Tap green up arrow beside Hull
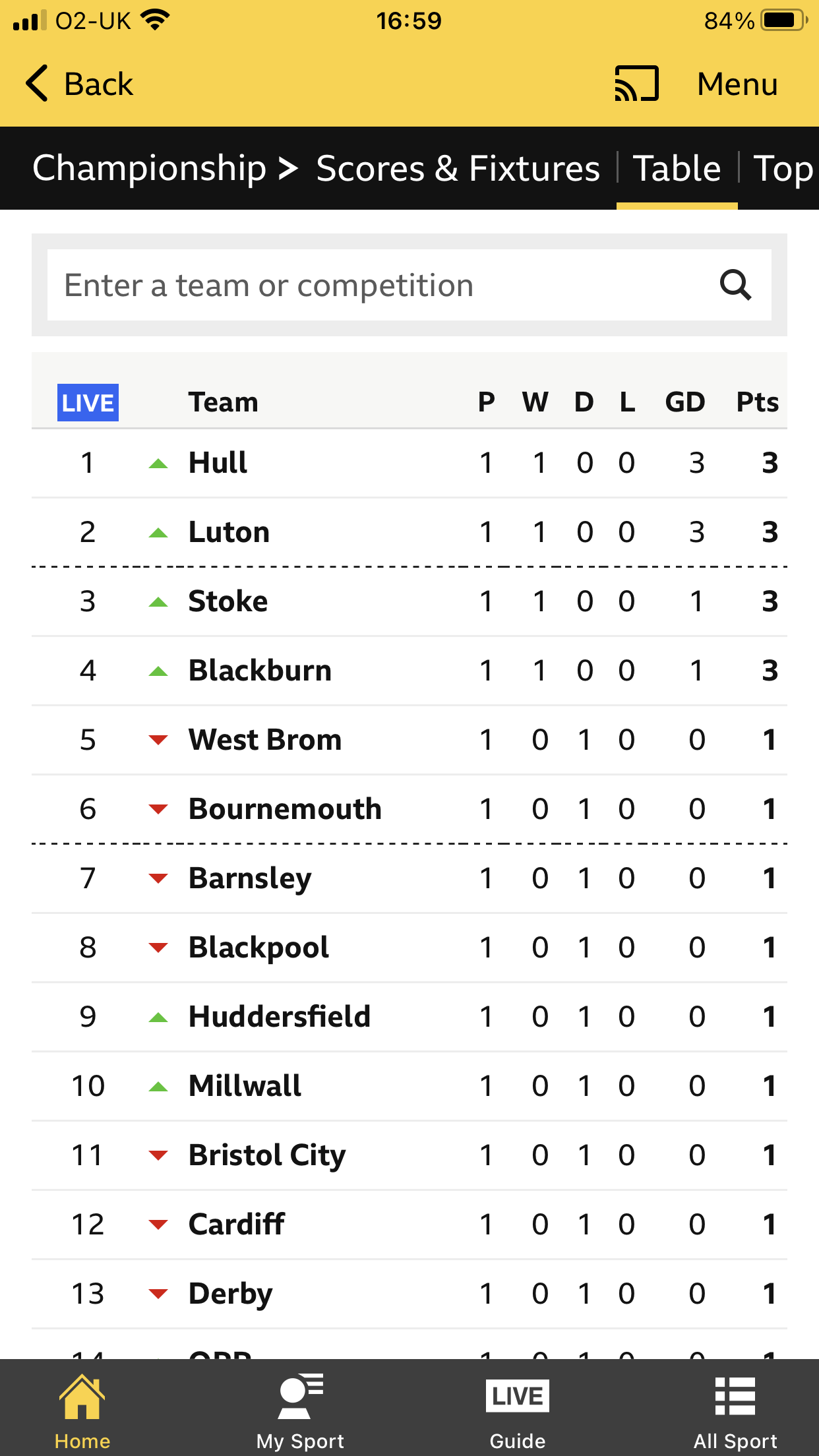The width and height of the screenshot is (819, 1456). (158, 464)
